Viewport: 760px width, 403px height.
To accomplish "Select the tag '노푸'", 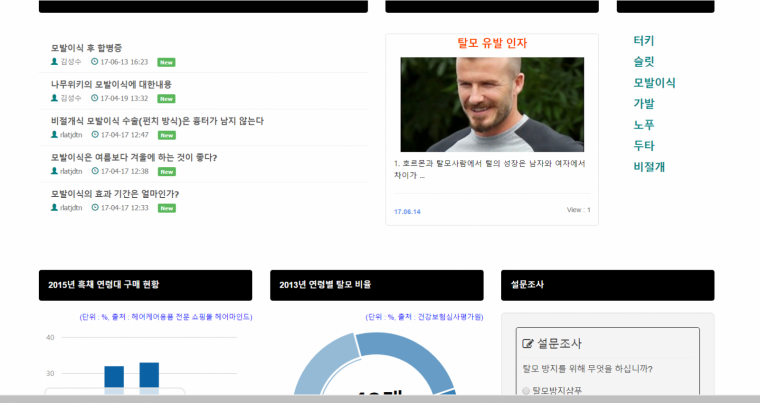I will click(644, 125).
